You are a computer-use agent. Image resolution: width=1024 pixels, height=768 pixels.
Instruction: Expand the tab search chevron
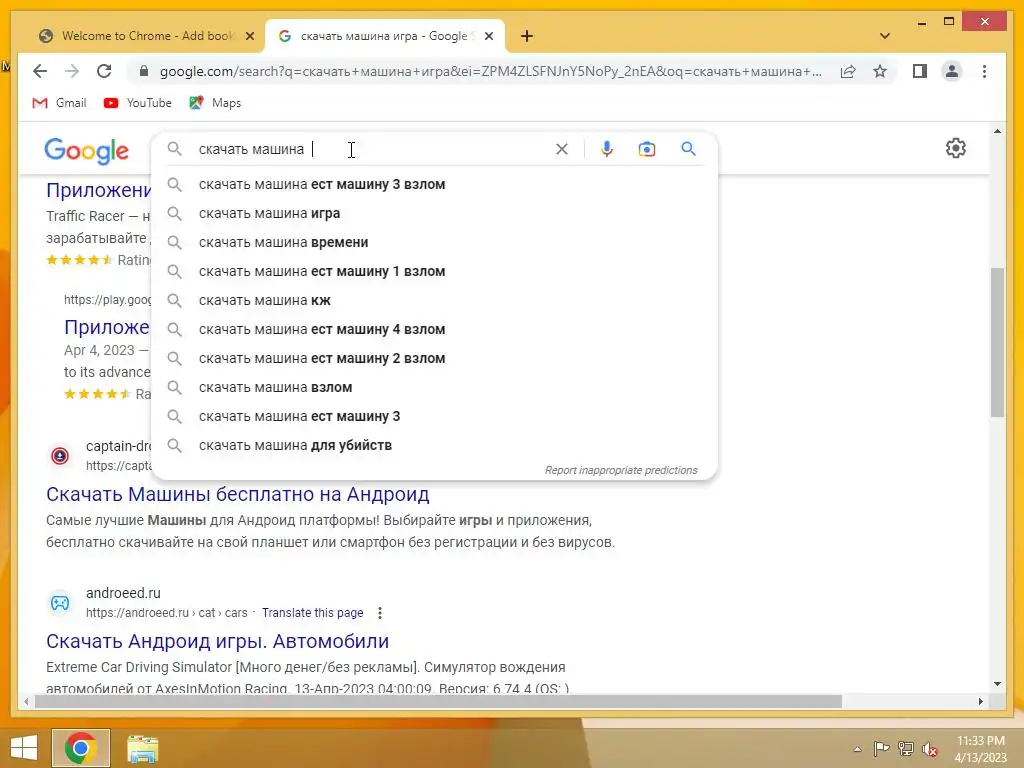885,36
